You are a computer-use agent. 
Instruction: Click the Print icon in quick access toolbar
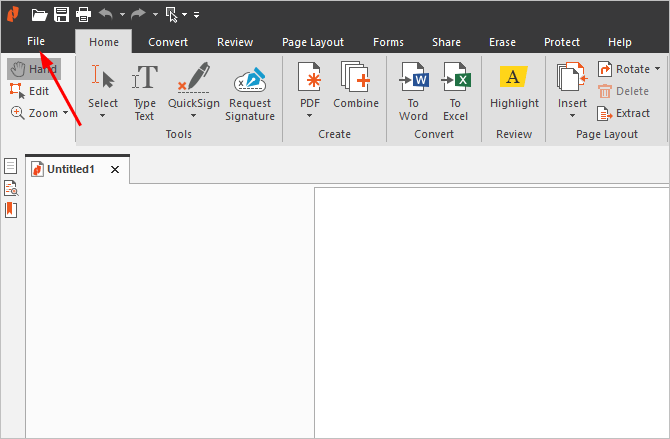[83, 14]
